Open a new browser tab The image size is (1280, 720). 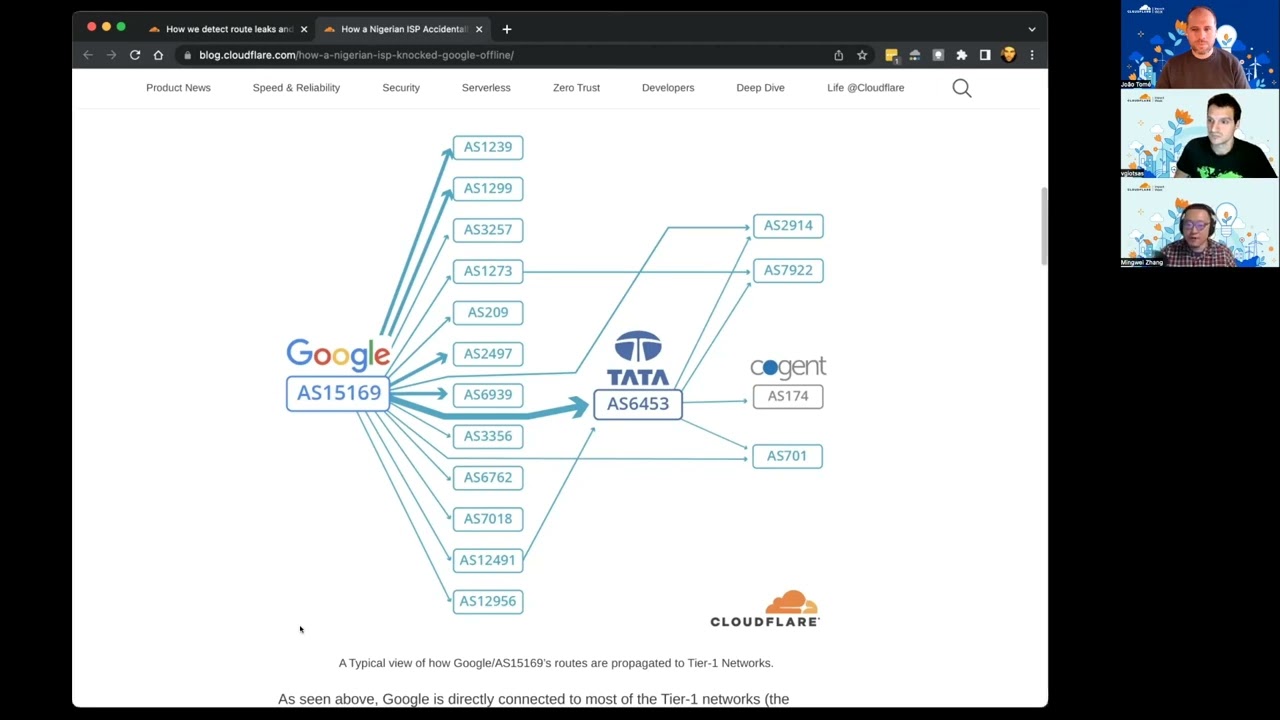pyautogui.click(x=507, y=29)
